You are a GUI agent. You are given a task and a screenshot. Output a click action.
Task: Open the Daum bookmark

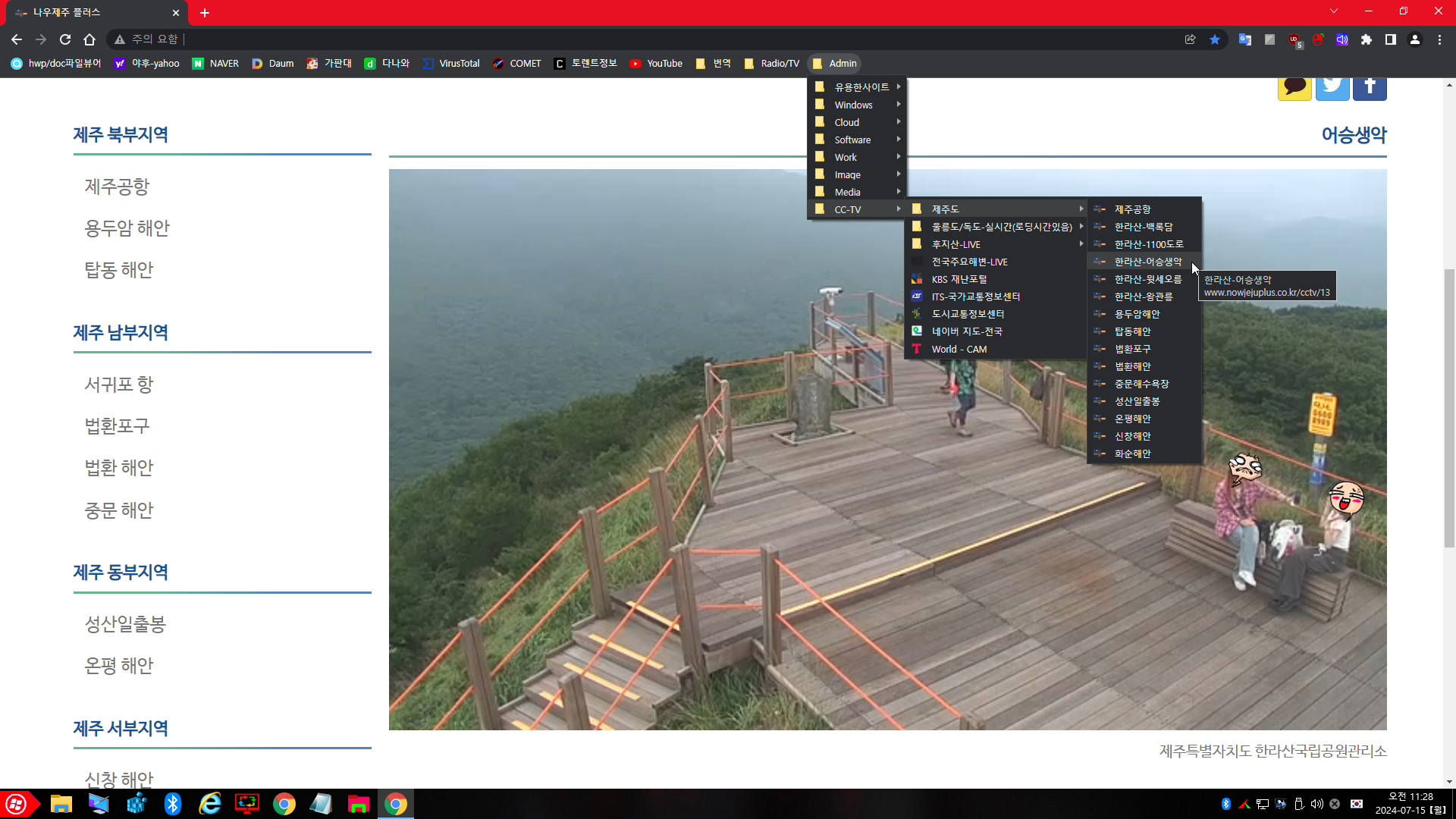pyautogui.click(x=273, y=64)
